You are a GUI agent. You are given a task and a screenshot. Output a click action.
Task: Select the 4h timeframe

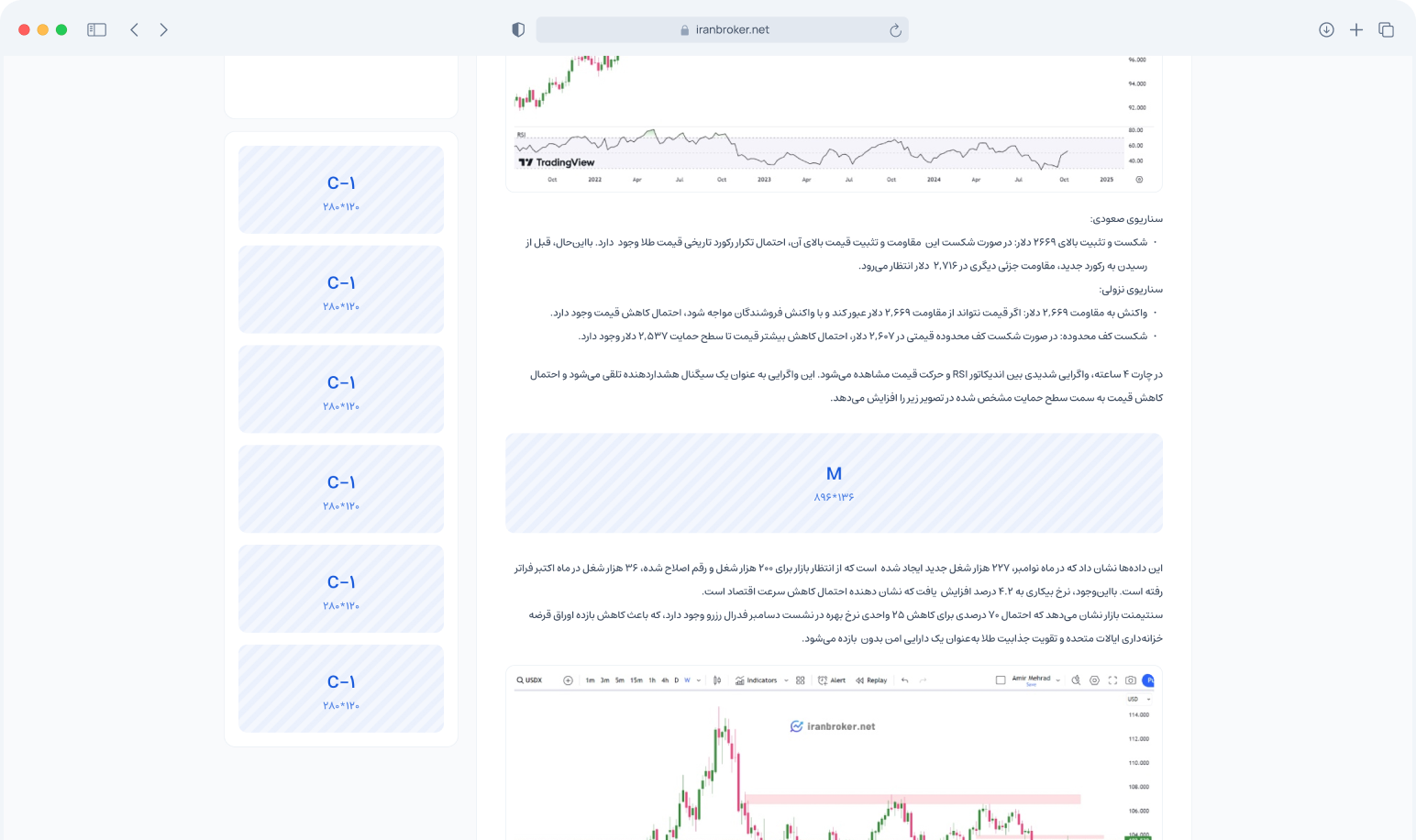point(665,680)
